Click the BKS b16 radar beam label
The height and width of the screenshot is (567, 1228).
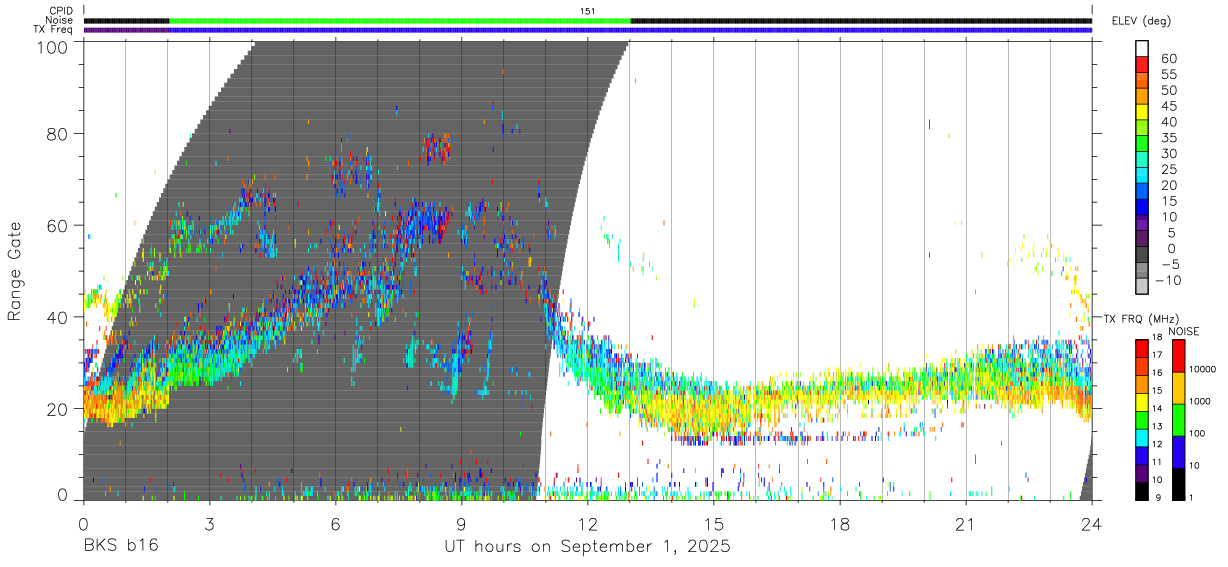120,547
